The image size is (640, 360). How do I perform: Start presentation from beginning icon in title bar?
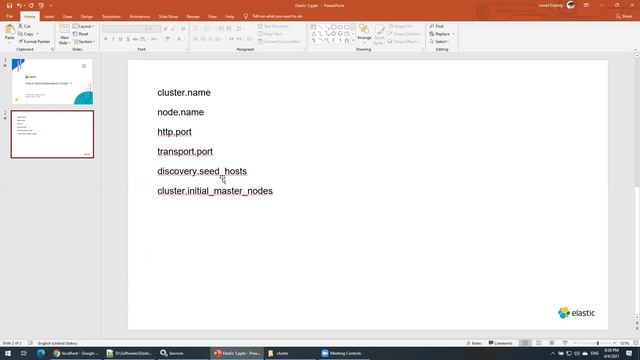coord(41,6)
